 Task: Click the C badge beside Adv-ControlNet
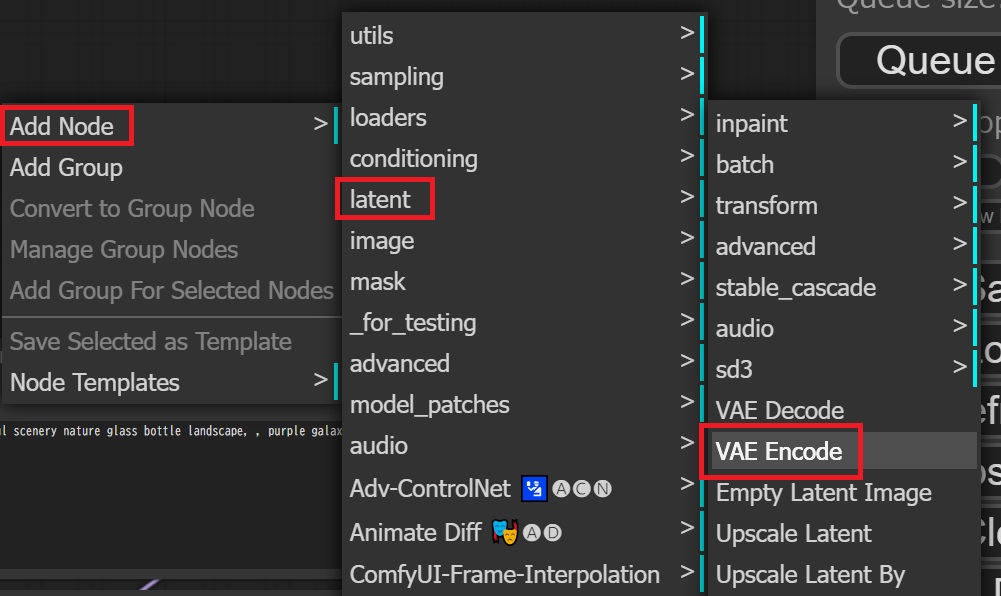582,487
